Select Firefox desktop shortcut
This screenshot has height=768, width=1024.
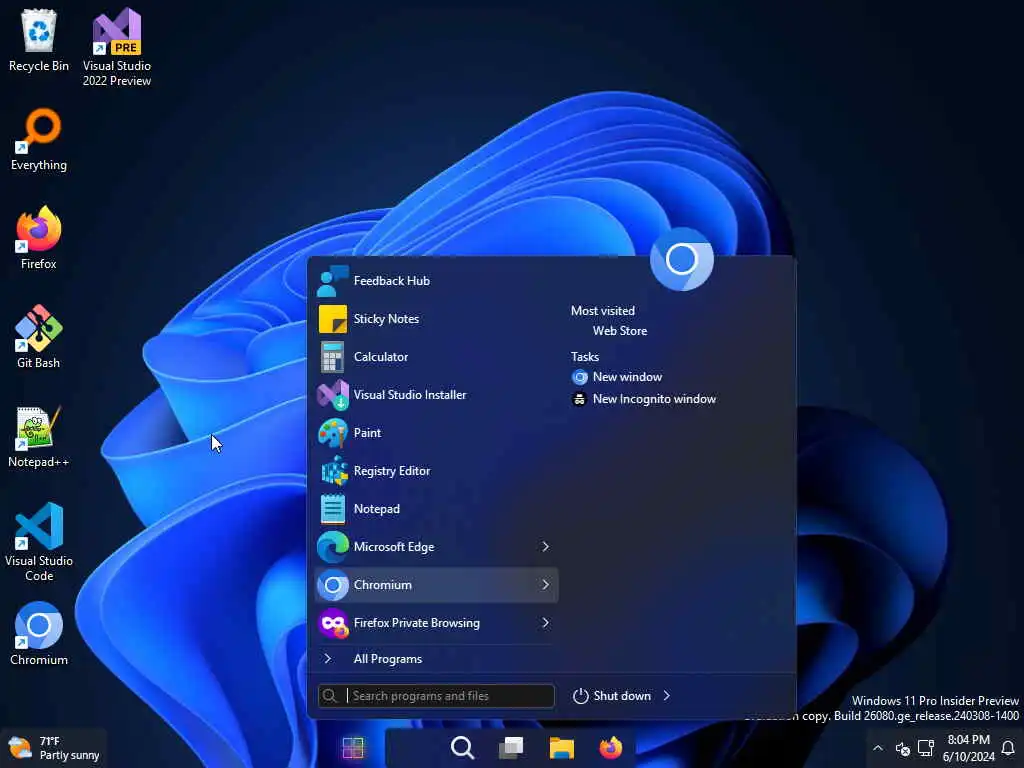click(39, 238)
